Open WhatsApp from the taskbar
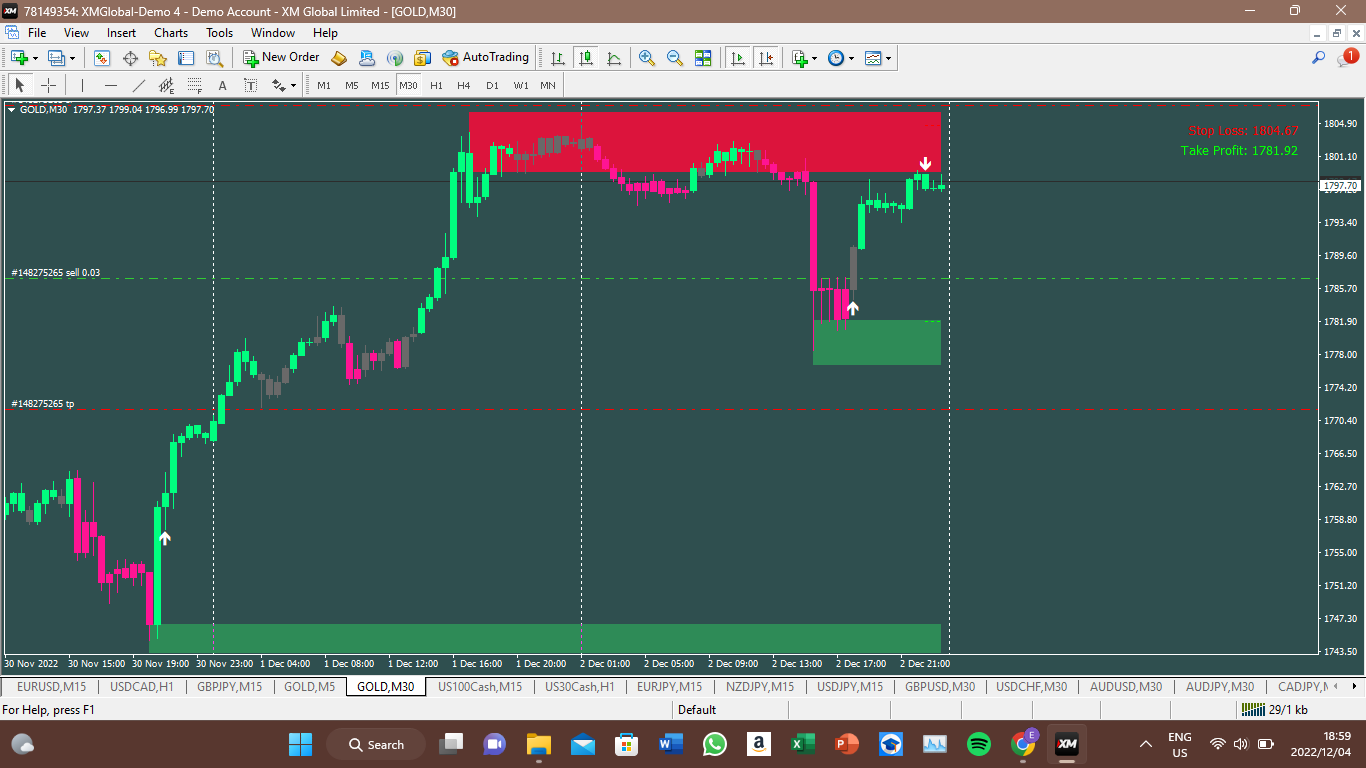 (x=715, y=744)
